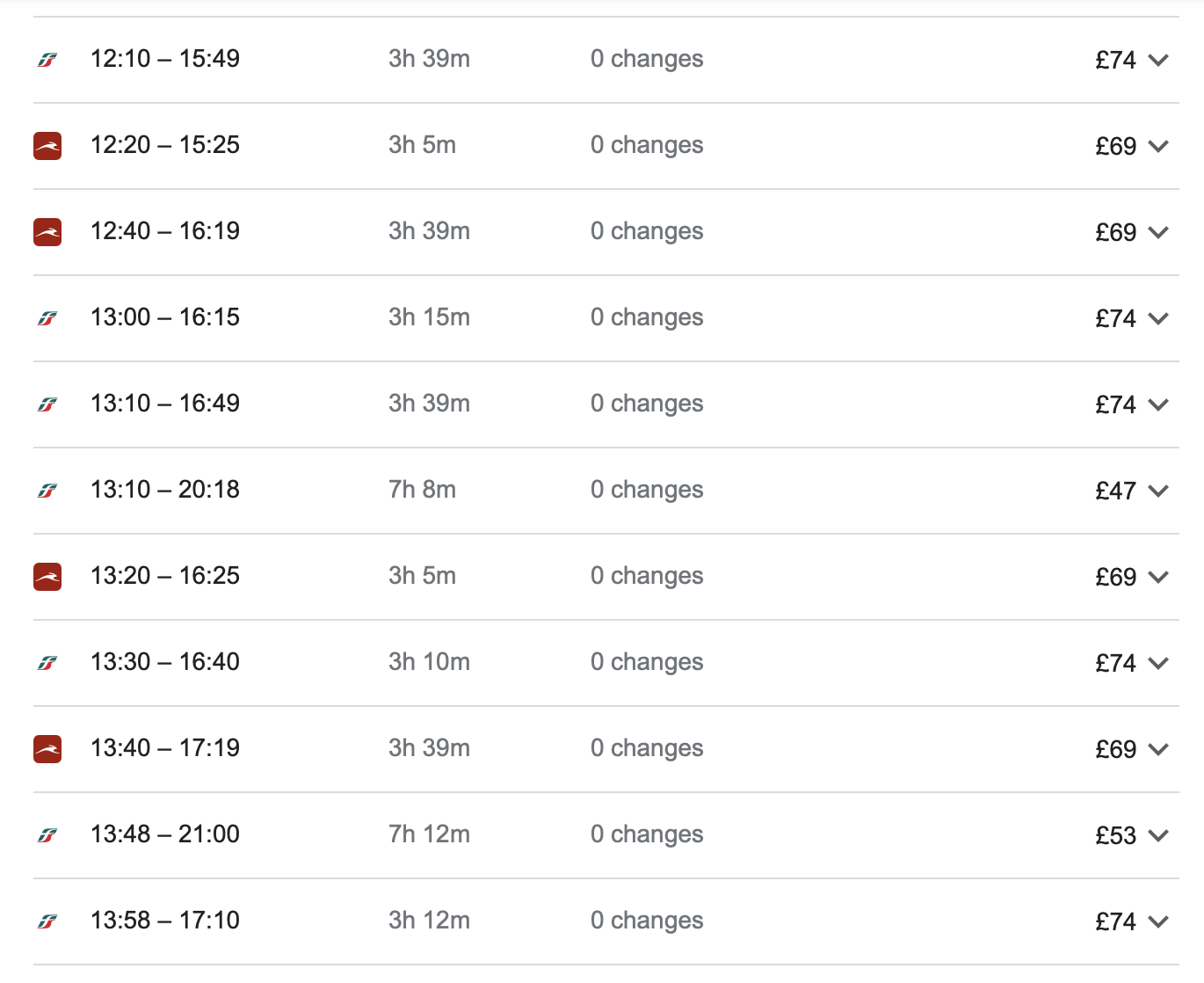Click the 7h 8m duration text
Screen dimensions: 1204x983
423,489
